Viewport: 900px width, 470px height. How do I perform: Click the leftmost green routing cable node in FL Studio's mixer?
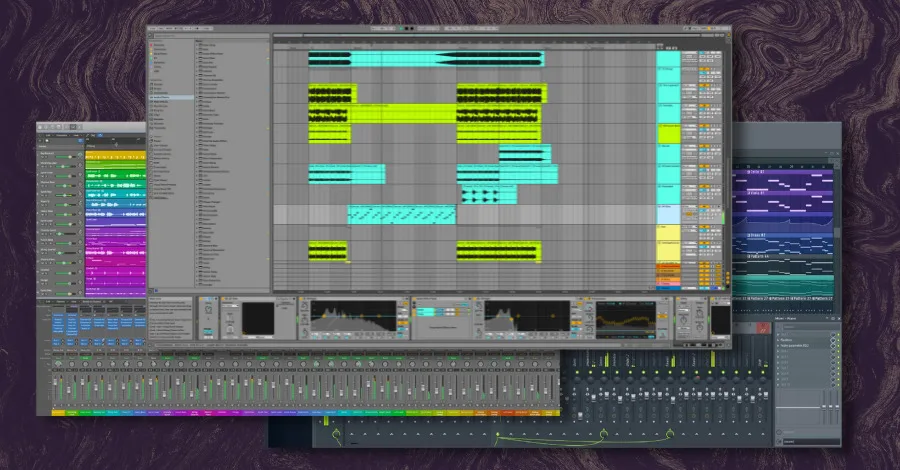click(336, 433)
